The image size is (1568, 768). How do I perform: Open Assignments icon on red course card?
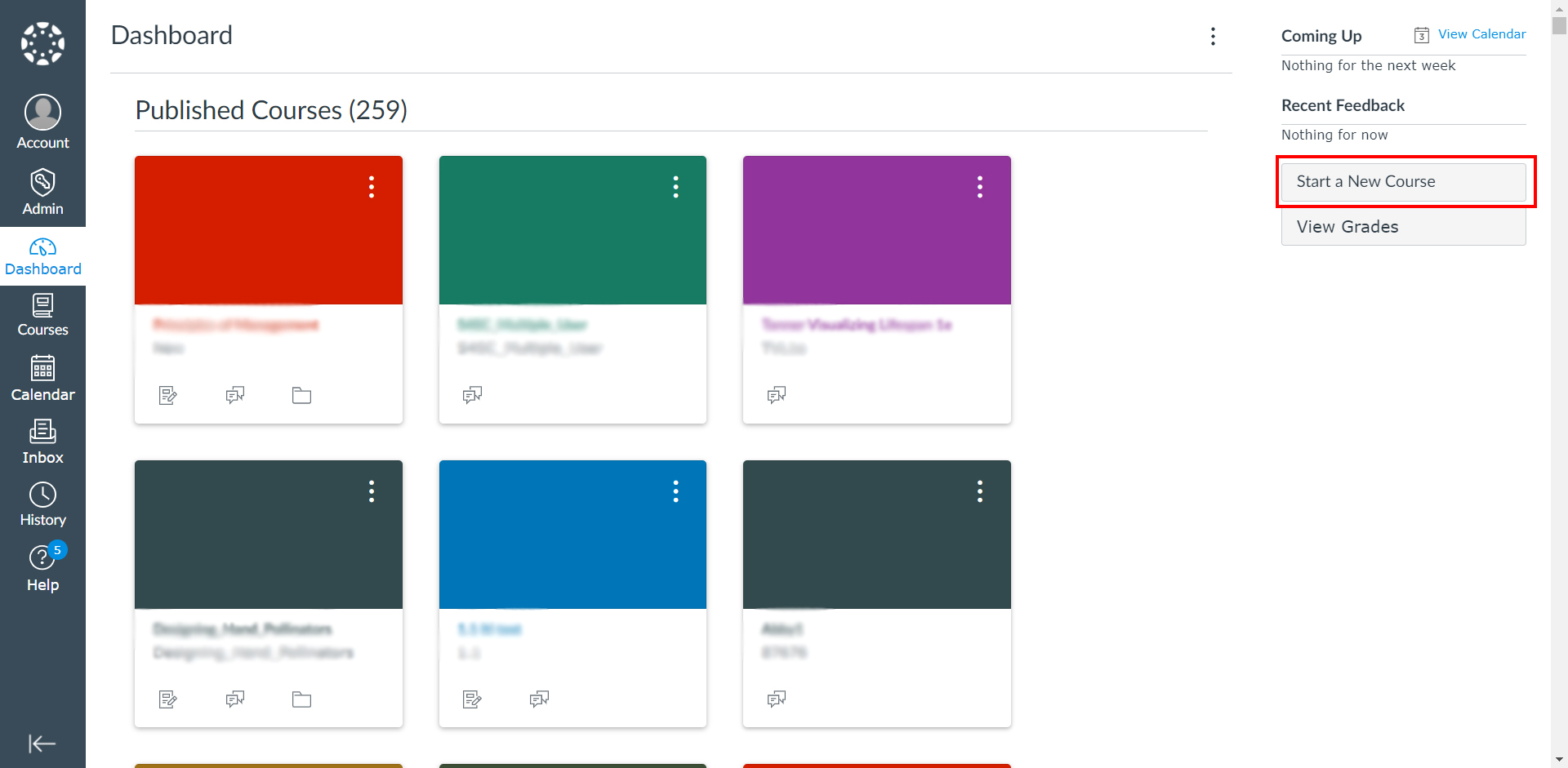pyautogui.click(x=168, y=396)
